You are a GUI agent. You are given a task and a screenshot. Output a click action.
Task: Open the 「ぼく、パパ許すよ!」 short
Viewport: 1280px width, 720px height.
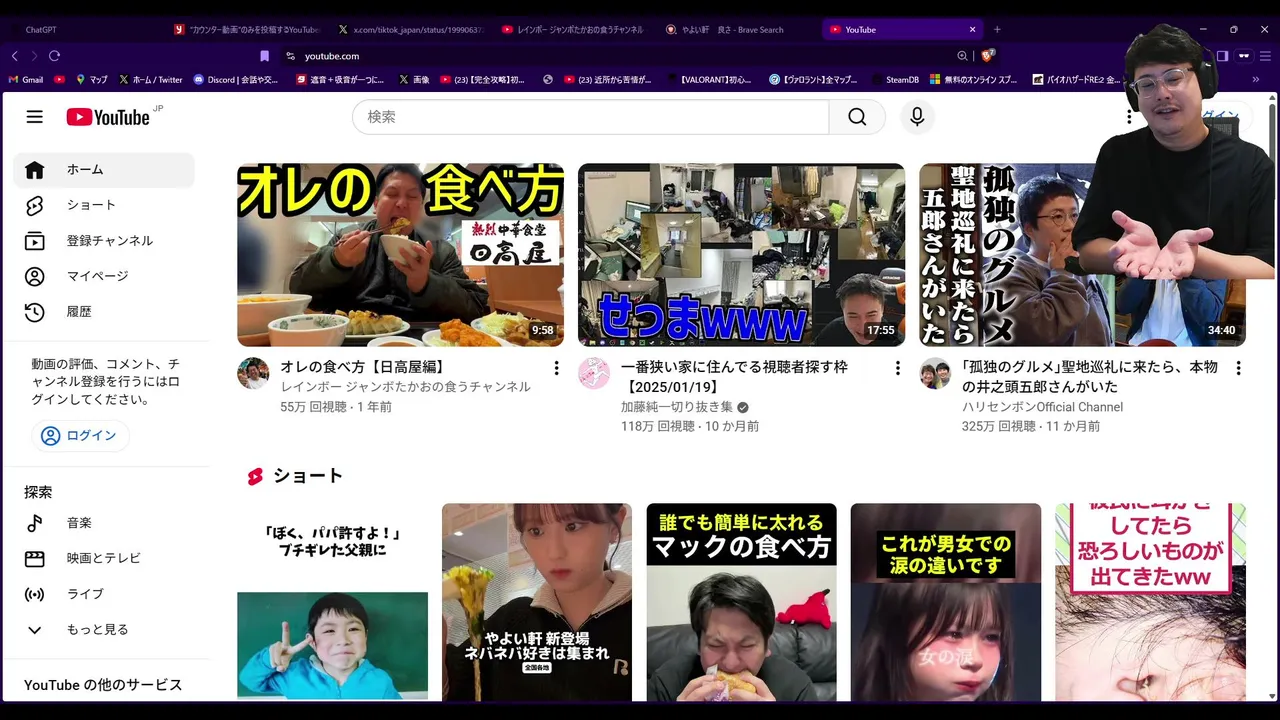click(x=332, y=602)
